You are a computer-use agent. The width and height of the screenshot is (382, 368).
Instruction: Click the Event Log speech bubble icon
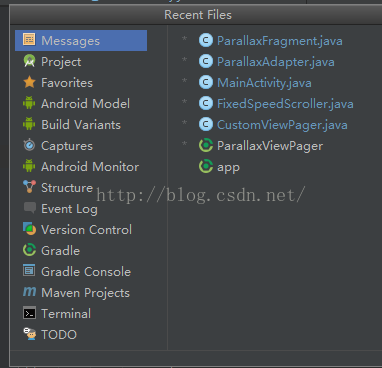pos(29,208)
